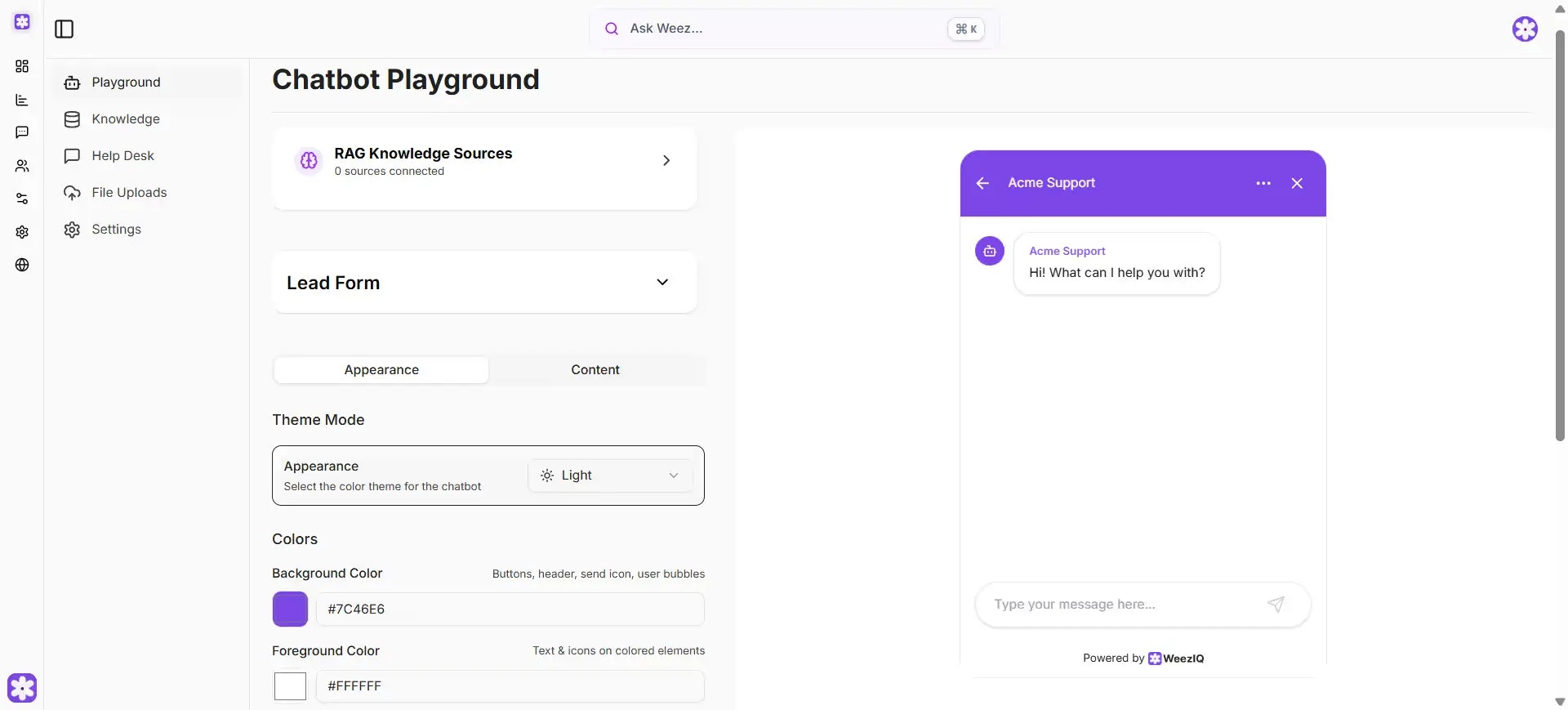Viewport: 1568px width, 710px height.
Task: Click the user avatar icon top right
Action: click(1525, 29)
